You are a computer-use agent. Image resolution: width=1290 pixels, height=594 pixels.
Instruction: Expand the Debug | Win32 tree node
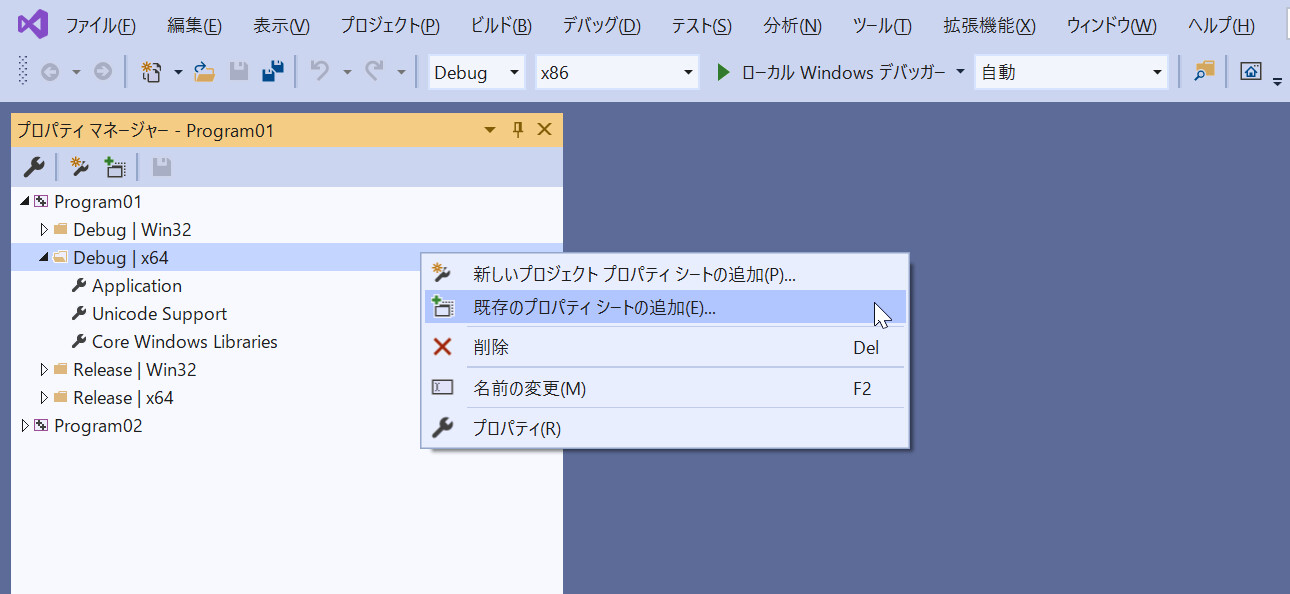[x=44, y=230]
